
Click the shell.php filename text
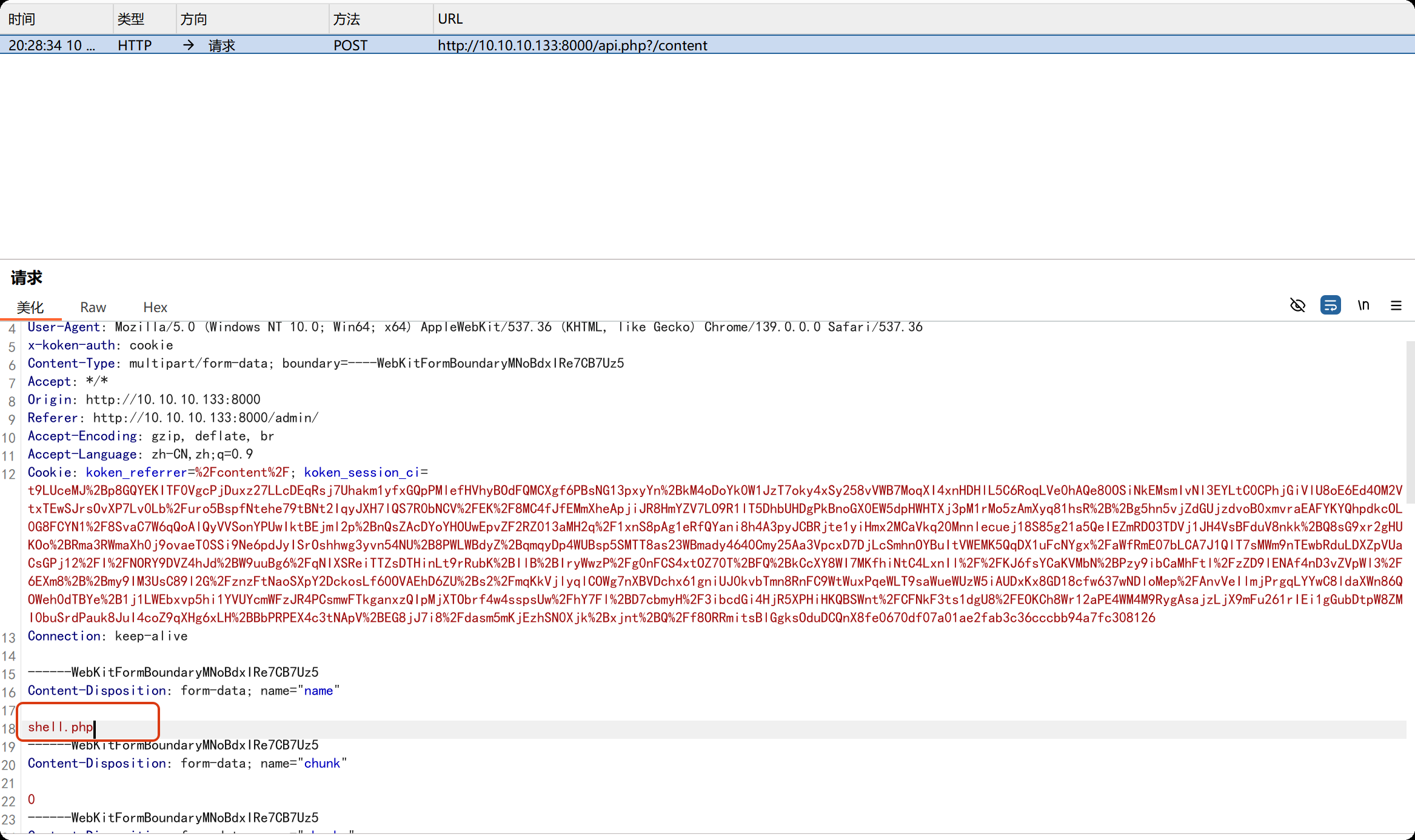[x=61, y=727]
